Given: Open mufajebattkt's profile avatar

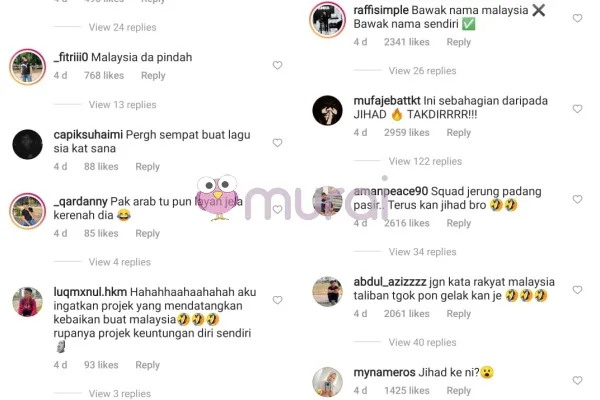Looking at the screenshot, I should click(x=328, y=111).
